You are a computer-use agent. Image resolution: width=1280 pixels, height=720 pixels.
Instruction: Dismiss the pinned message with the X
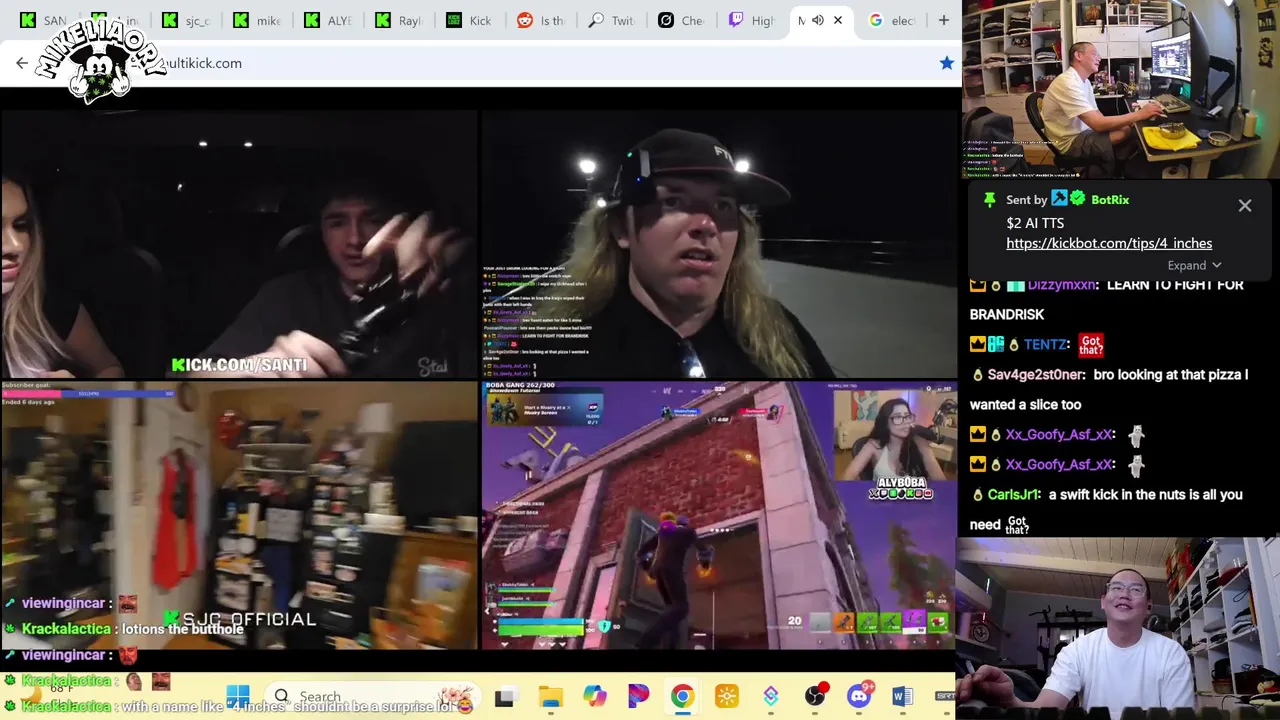point(1245,205)
